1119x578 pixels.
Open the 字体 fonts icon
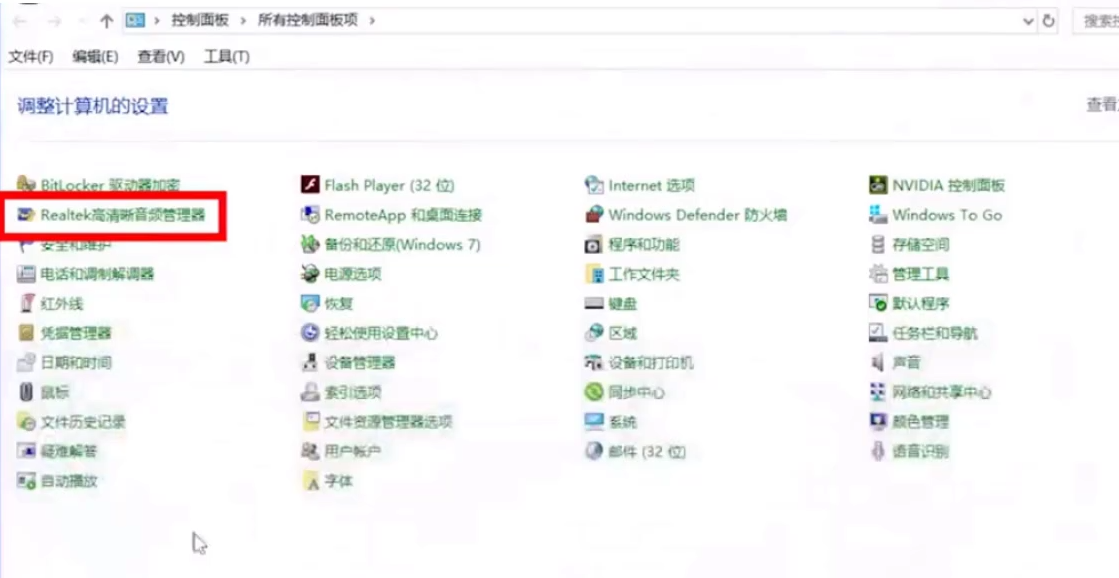pos(309,481)
